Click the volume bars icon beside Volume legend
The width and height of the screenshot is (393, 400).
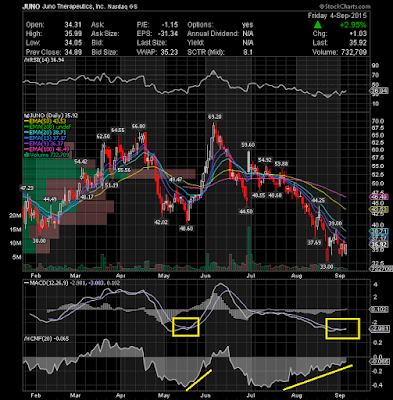pyautogui.click(x=26, y=155)
